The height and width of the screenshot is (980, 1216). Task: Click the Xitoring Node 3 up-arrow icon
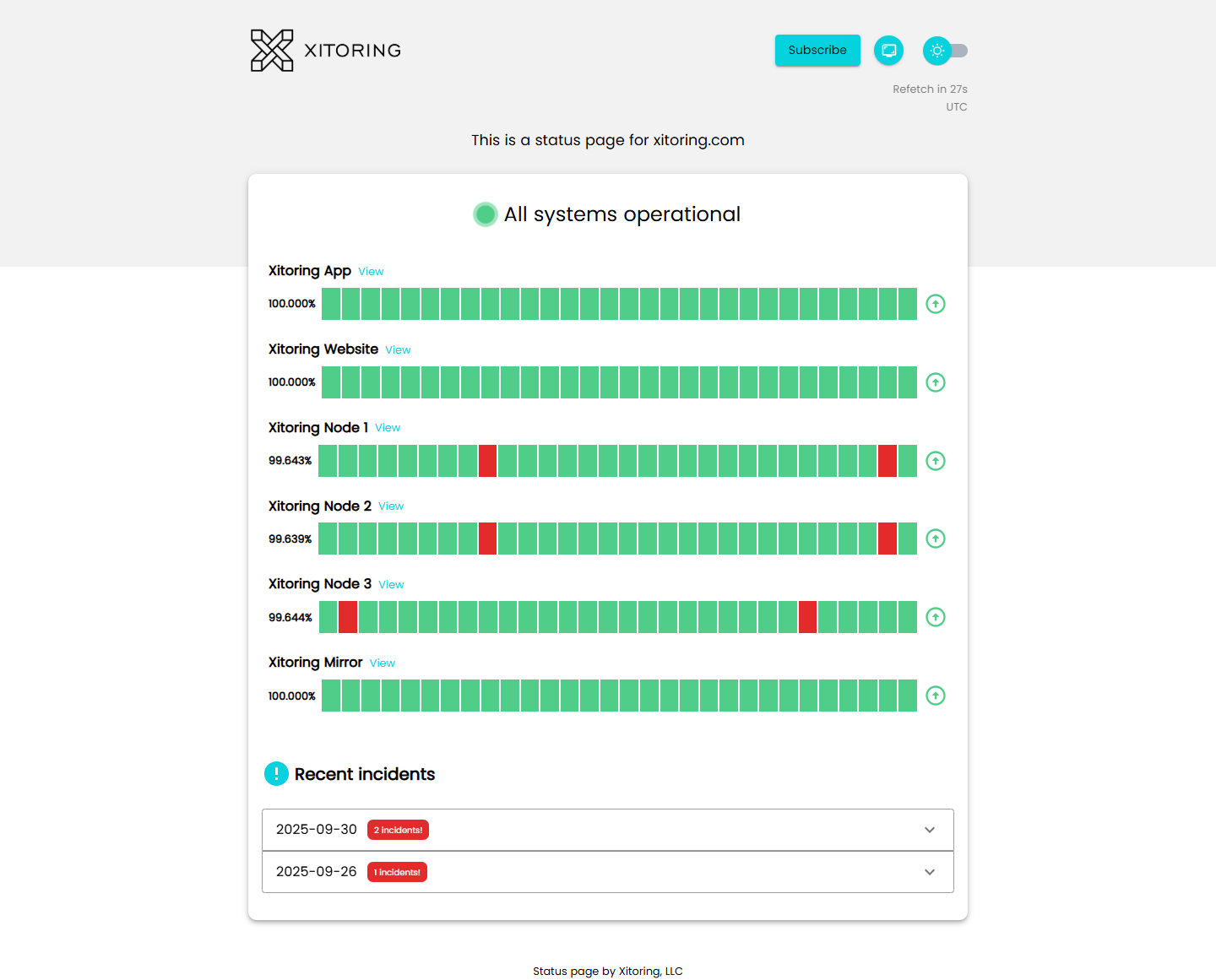936,617
